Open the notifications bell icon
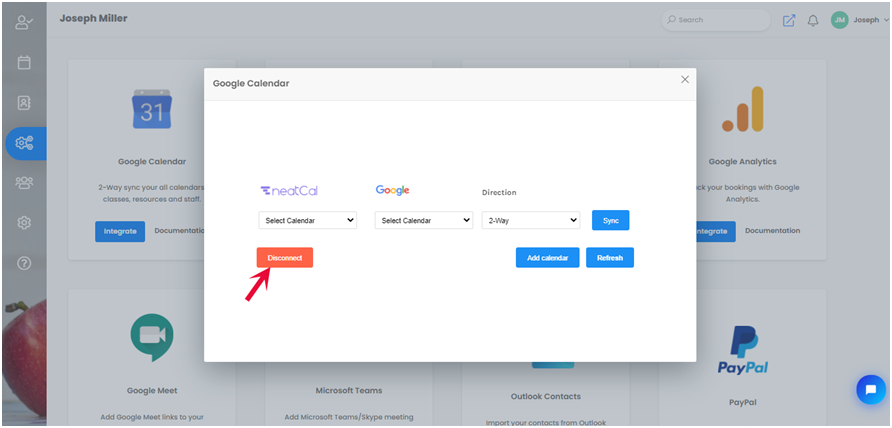Viewport: 892px width, 428px height. pos(813,20)
